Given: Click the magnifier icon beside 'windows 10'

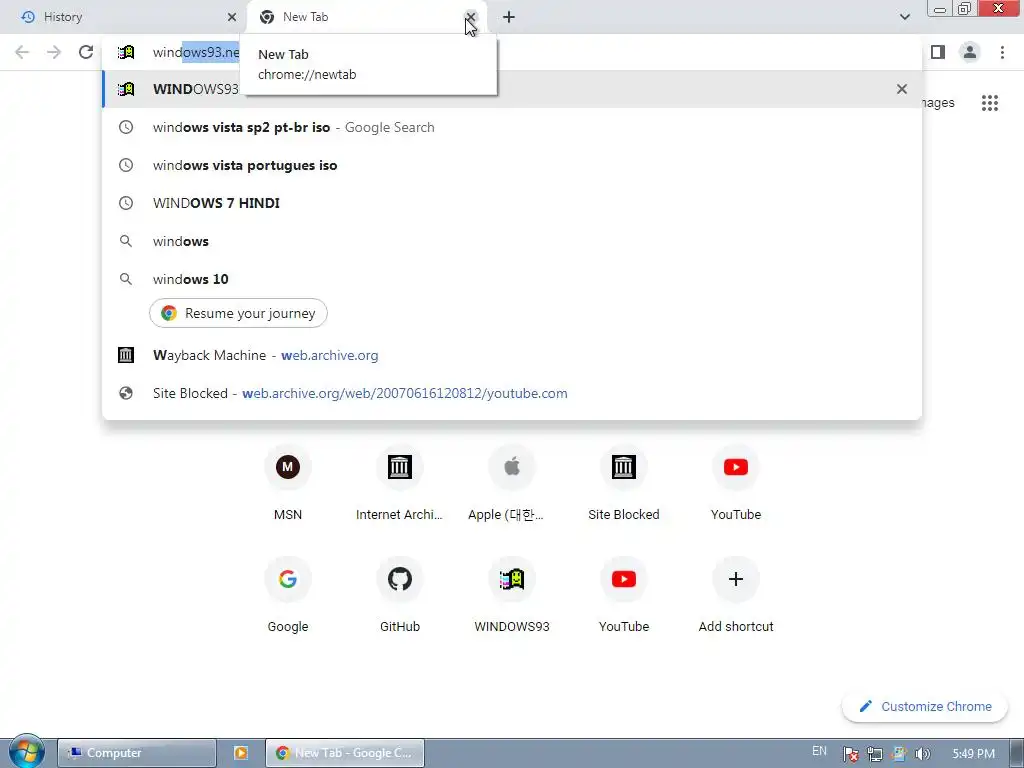Looking at the screenshot, I should [x=126, y=279].
